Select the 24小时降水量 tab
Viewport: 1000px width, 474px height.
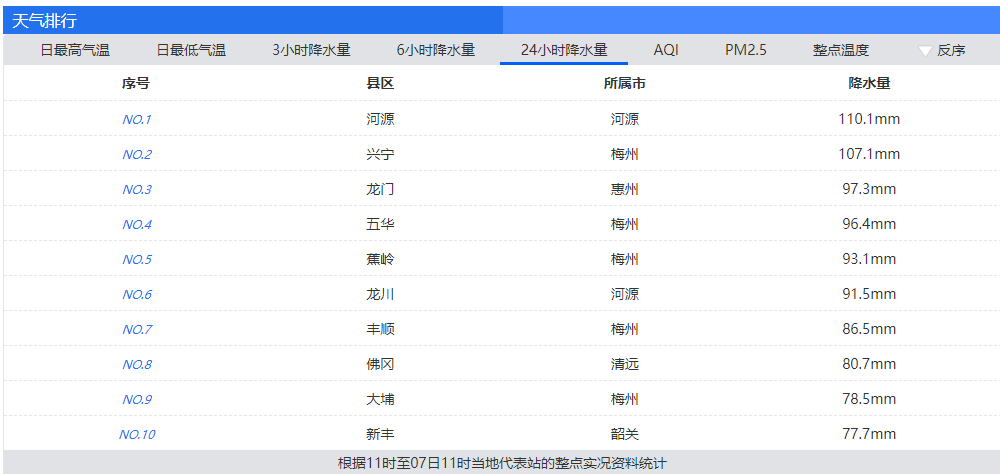pos(563,50)
